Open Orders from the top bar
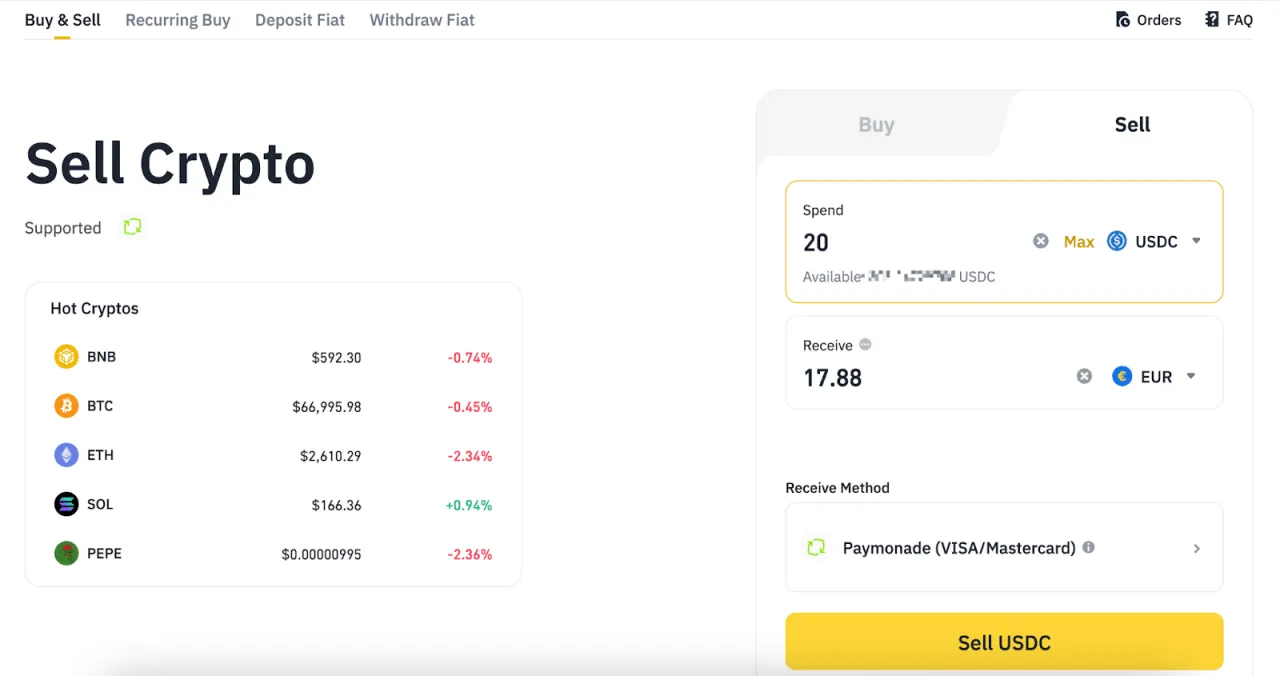Viewport: 1280px width, 676px height. 1148,19
